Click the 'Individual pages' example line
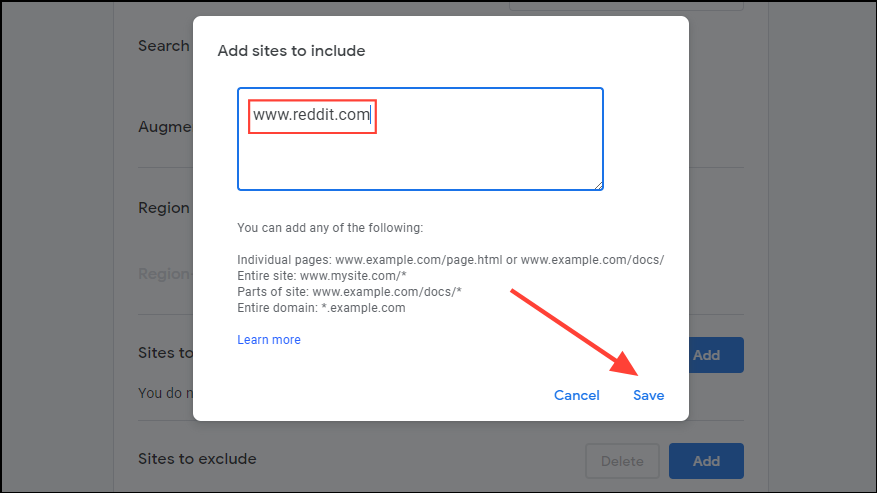This screenshot has width=877, height=493. coord(450,260)
